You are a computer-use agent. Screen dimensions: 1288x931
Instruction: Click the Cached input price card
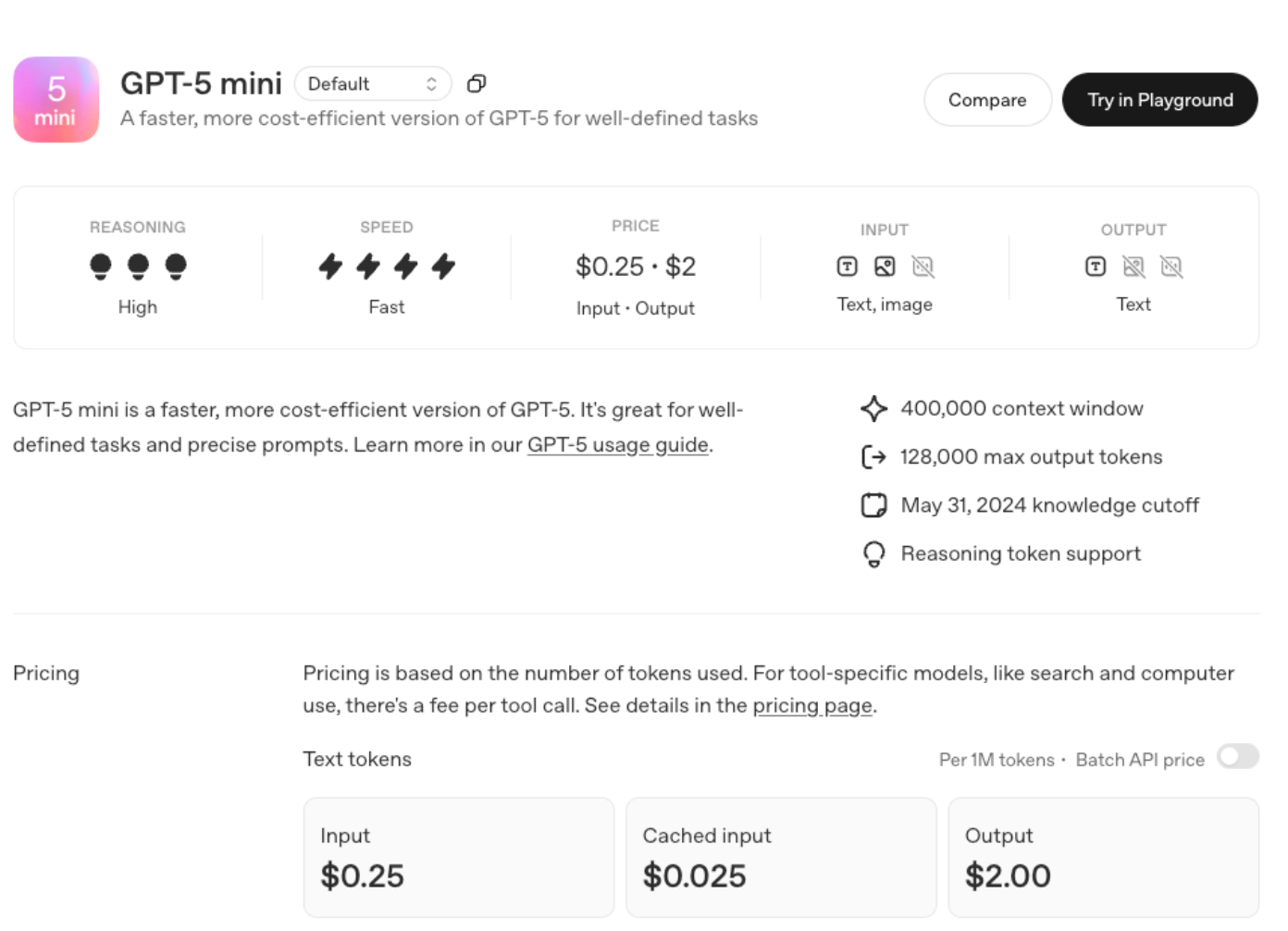point(781,857)
